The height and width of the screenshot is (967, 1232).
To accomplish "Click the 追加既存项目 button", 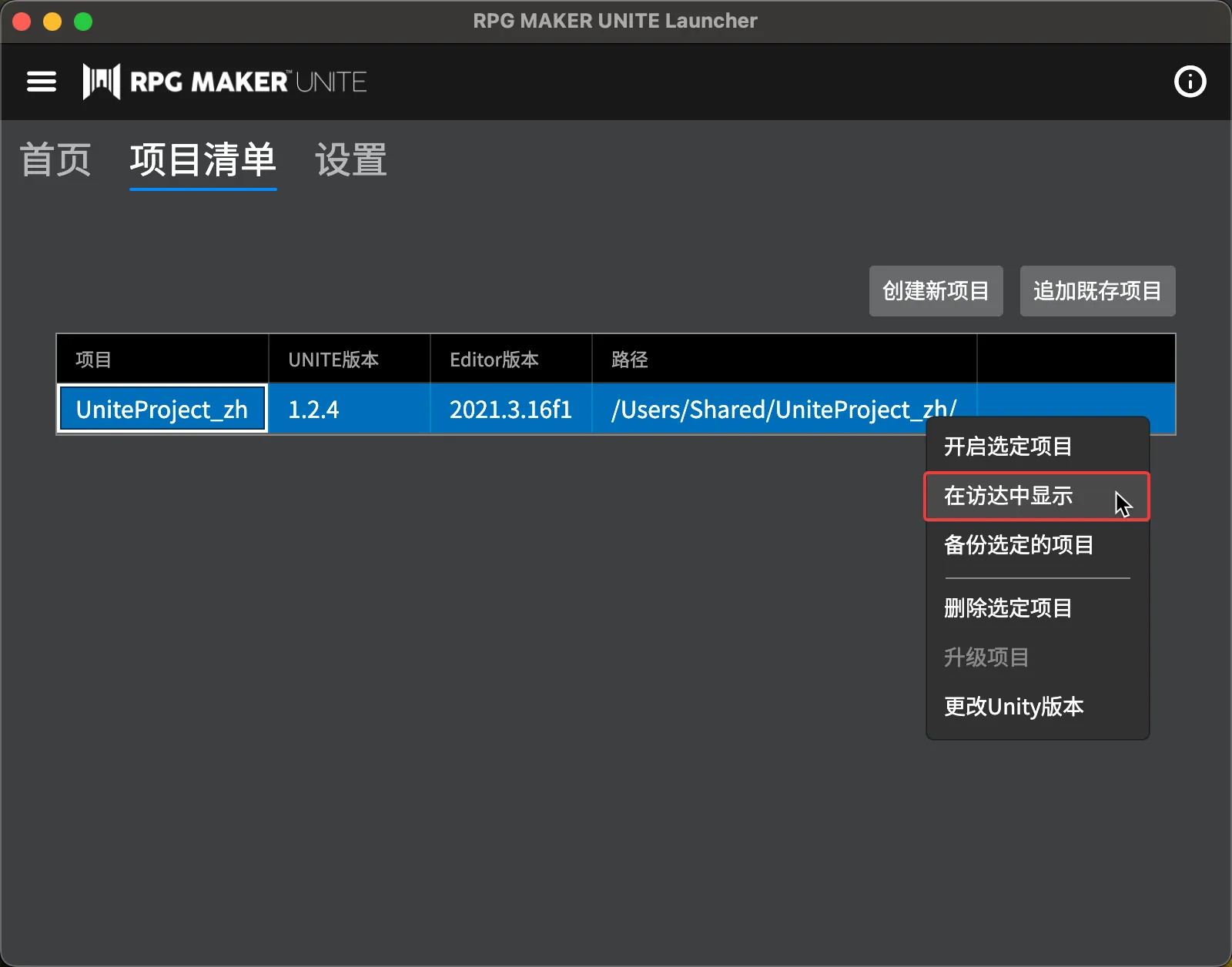I will 1098,291.
